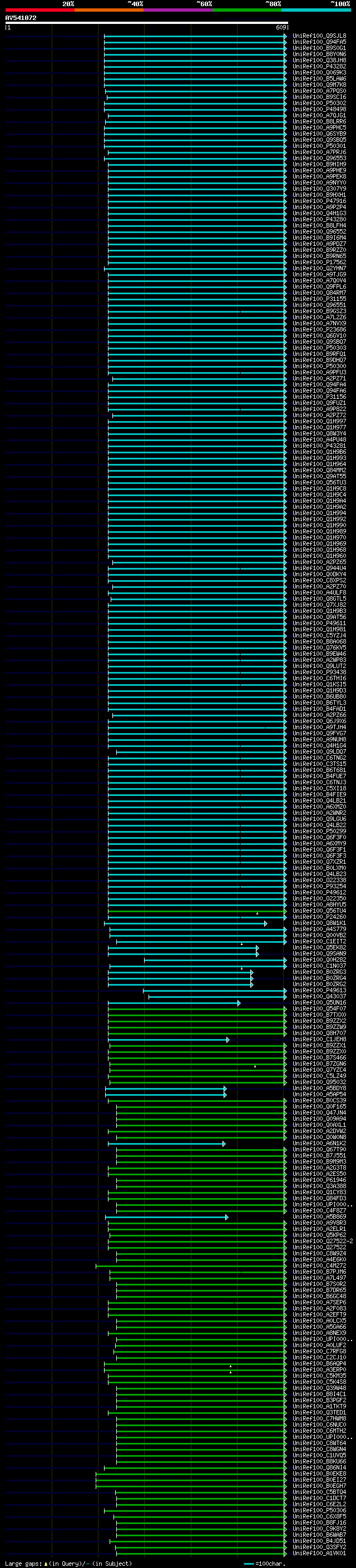Click arrowhead of UniRef100_Q9SAN9 alignment bar
The height and width of the screenshot is (1568, 356).
coord(258,954)
